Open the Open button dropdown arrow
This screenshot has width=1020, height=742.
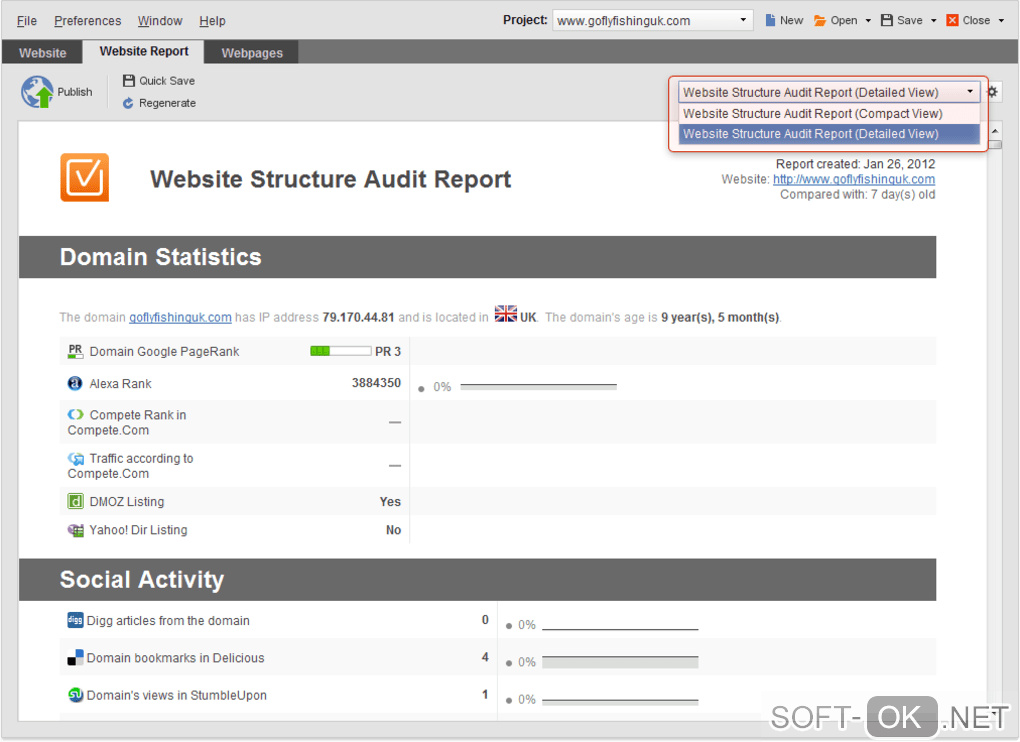pyautogui.click(x=868, y=21)
